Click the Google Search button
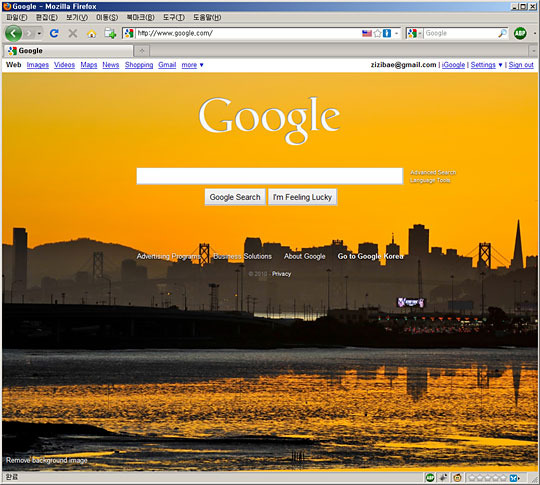Image resolution: width=540 pixels, height=485 pixels. pyautogui.click(x=235, y=197)
